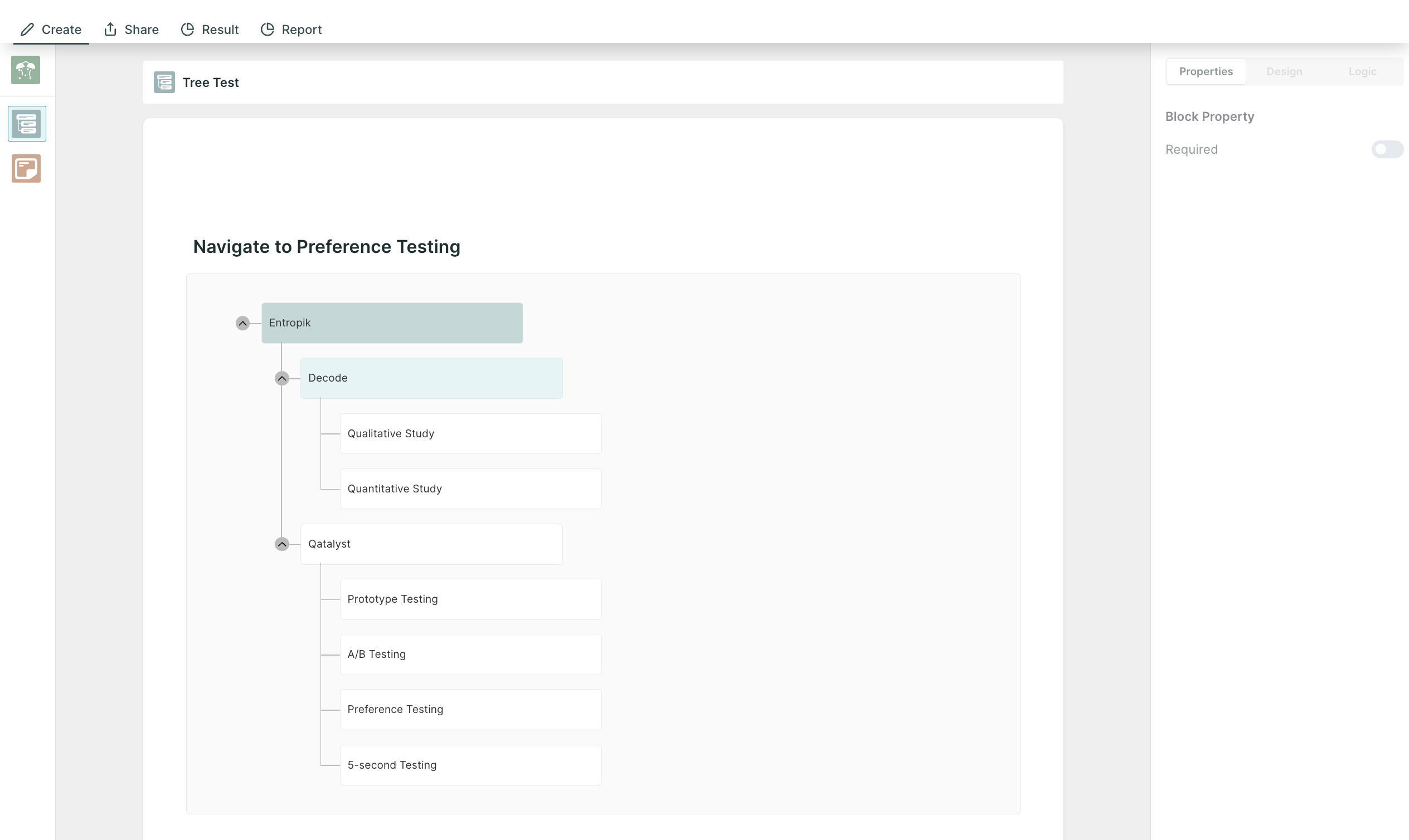The image size is (1409, 840).
Task: Select the green welcome block icon in sidebar
Action: pos(26,70)
